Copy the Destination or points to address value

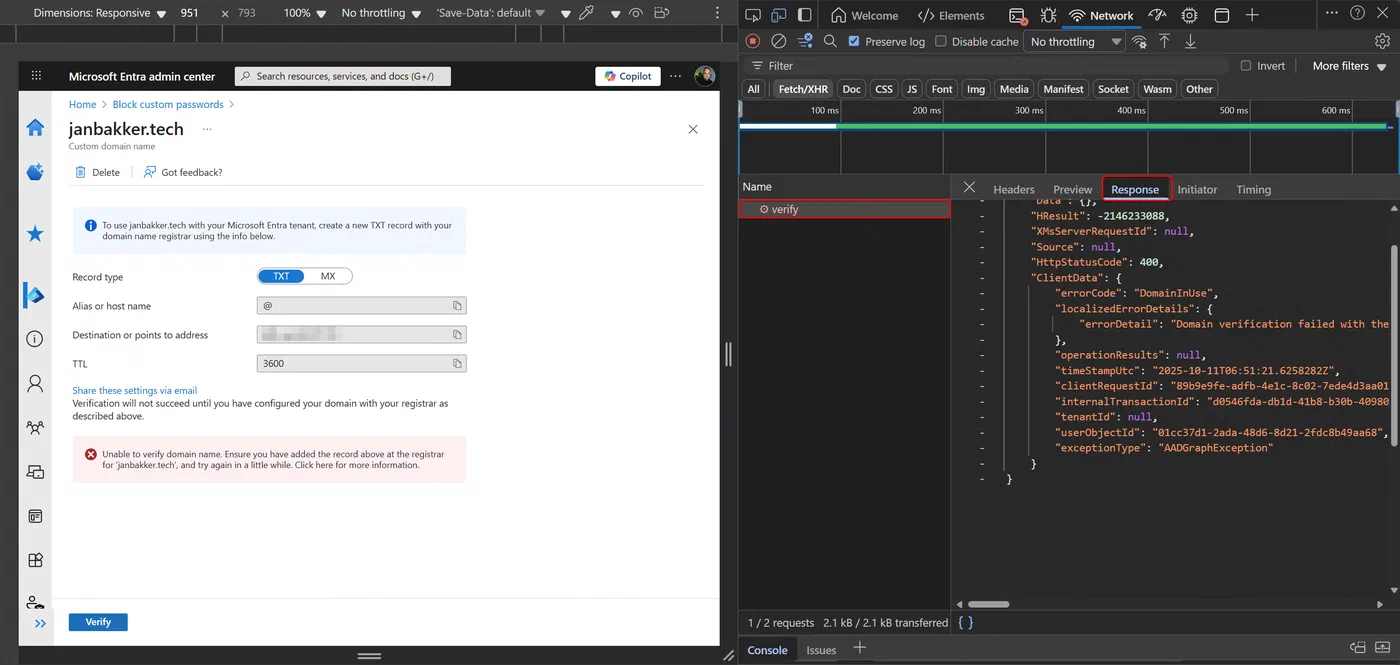[457, 335]
